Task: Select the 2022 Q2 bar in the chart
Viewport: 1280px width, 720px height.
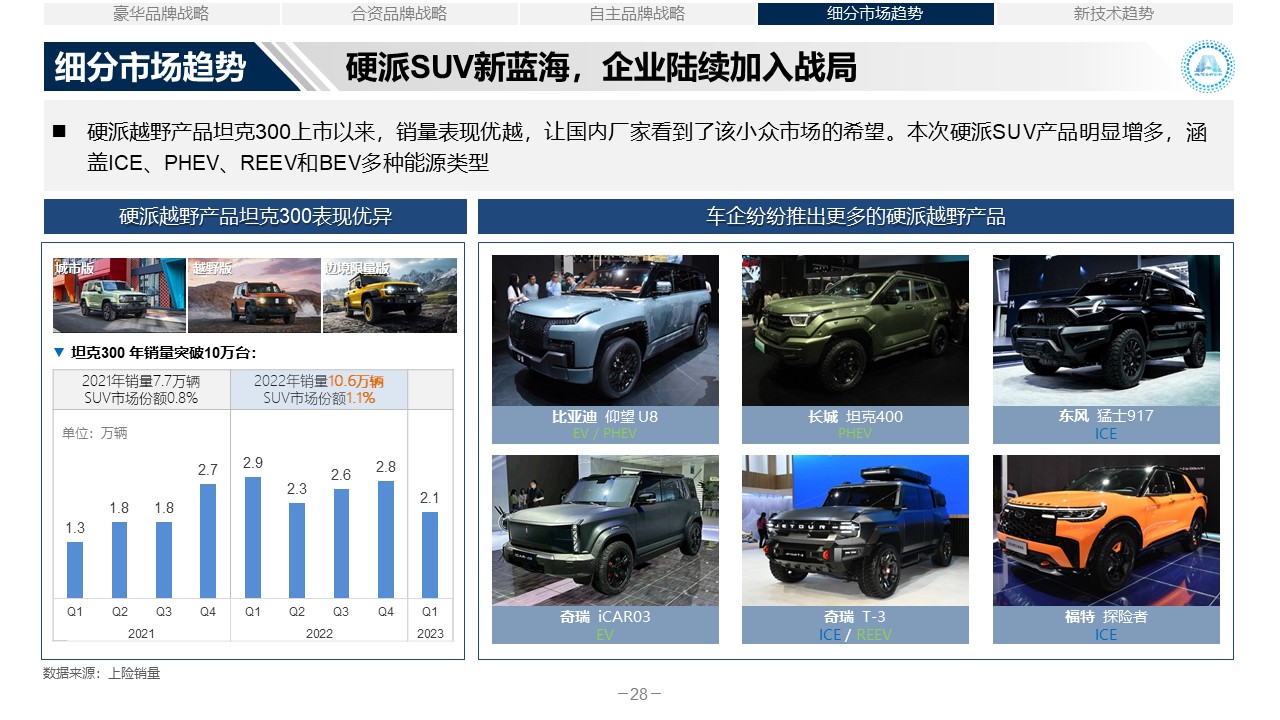Action: pyautogui.click(x=297, y=550)
